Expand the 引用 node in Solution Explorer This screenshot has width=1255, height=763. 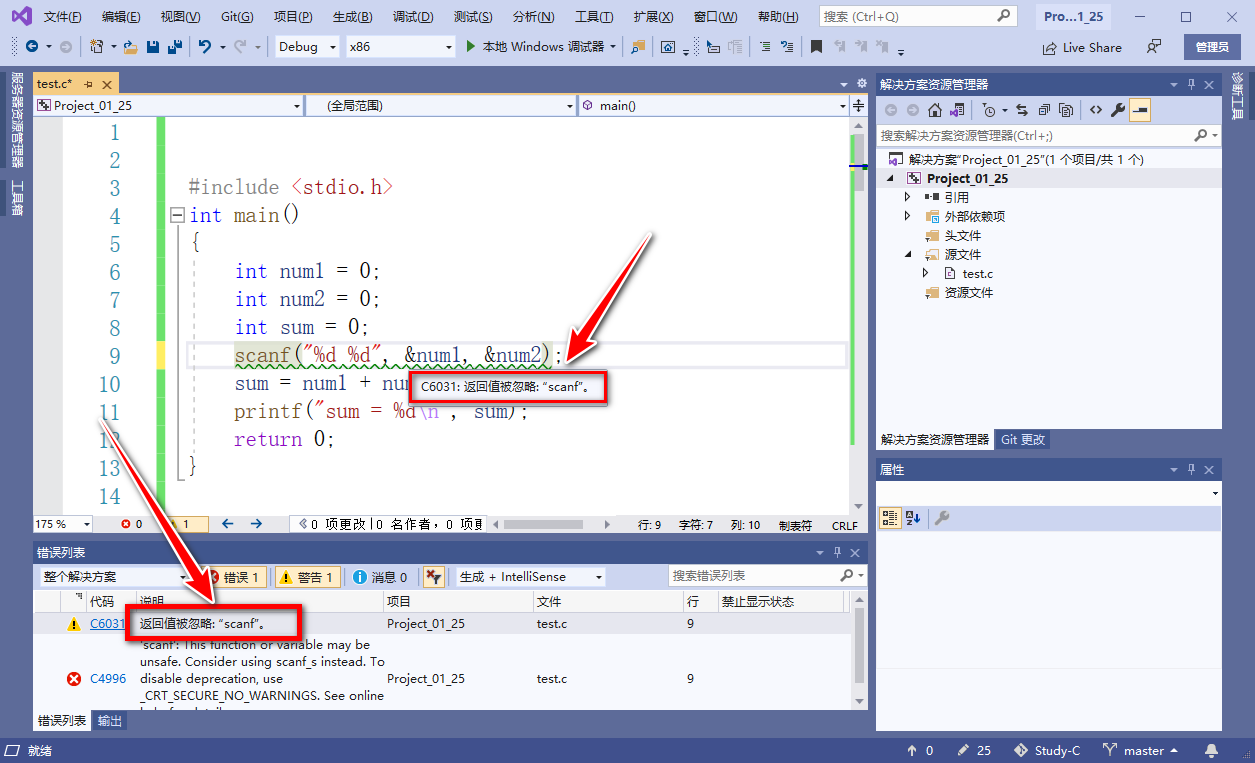[x=908, y=197]
